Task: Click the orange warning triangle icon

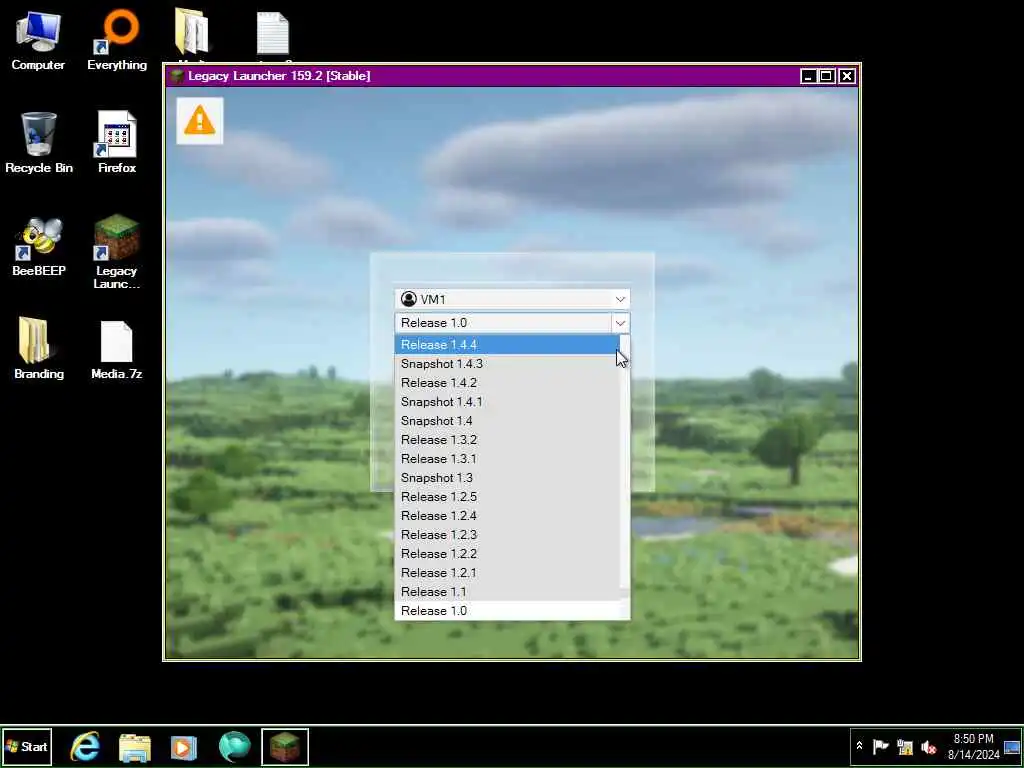Action: pos(200,121)
